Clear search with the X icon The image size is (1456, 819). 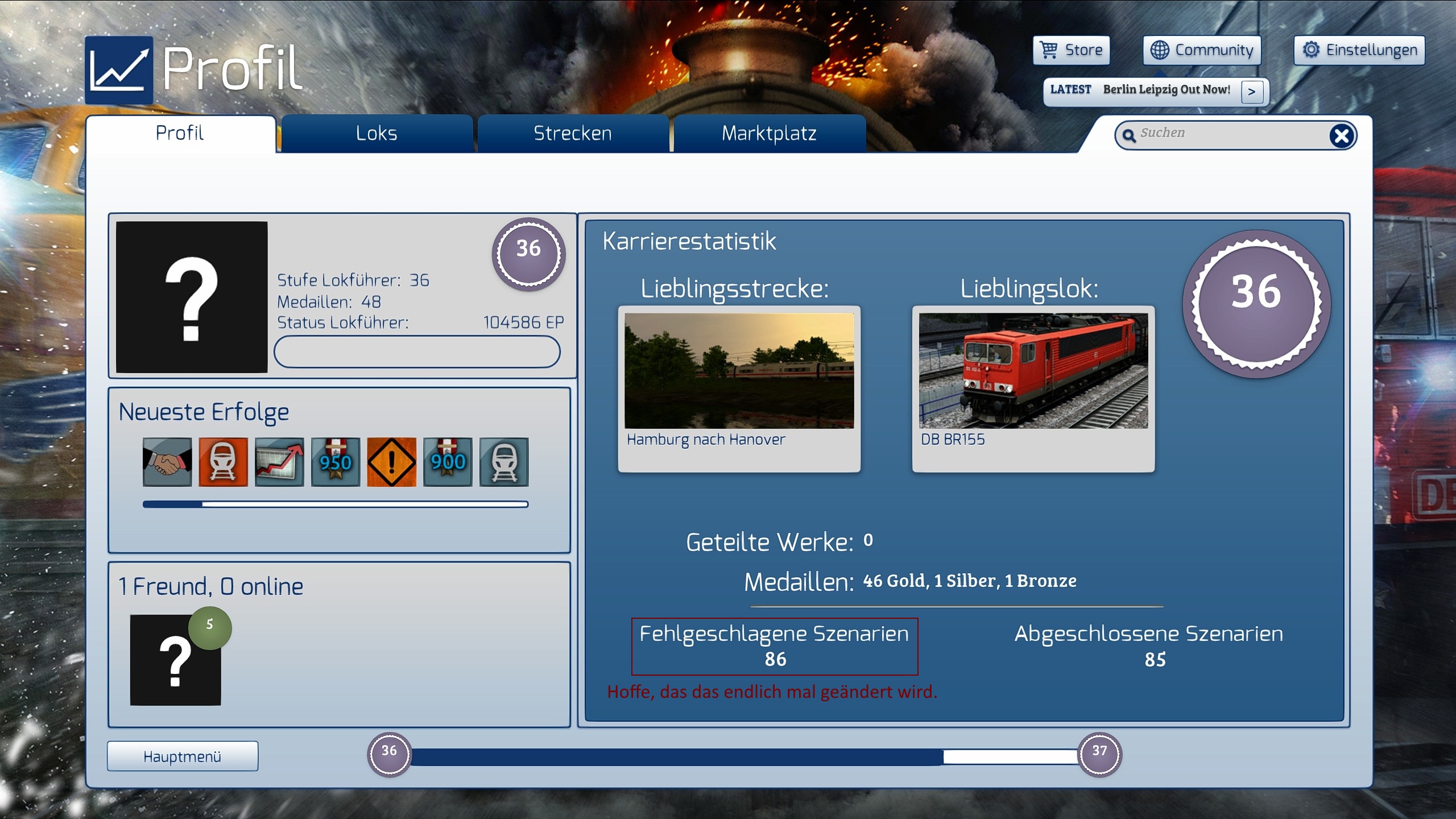(1341, 135)
